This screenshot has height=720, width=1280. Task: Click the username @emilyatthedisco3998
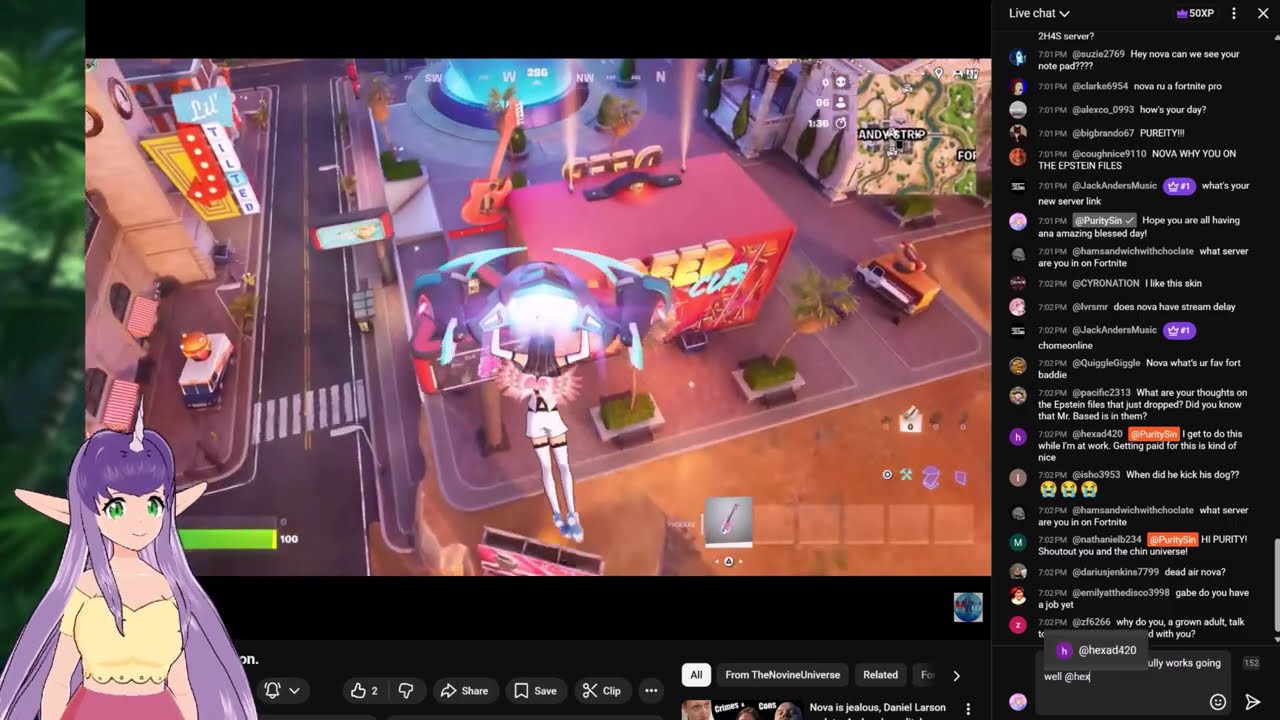(1120, 593)
